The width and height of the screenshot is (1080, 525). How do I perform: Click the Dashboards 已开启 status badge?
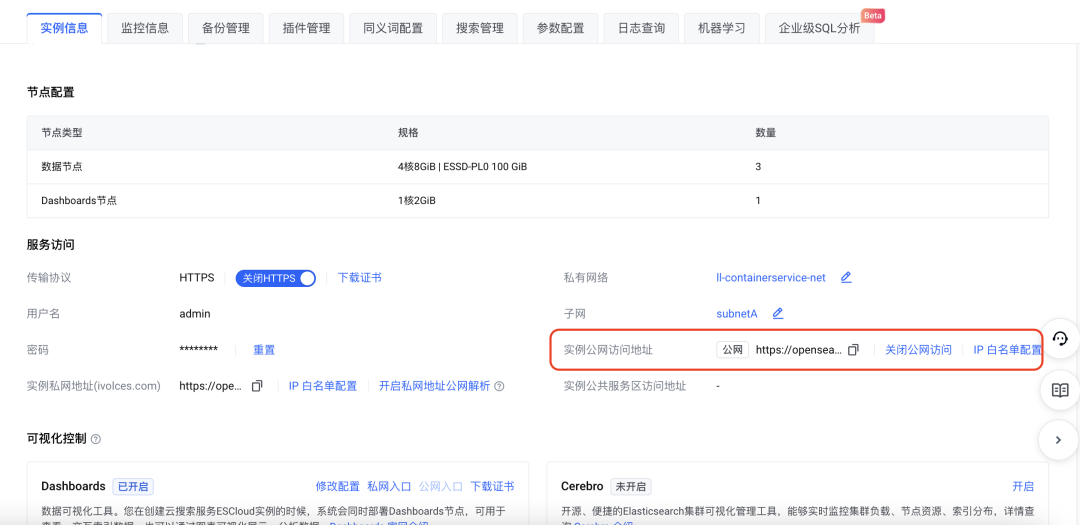pos(133,486)
